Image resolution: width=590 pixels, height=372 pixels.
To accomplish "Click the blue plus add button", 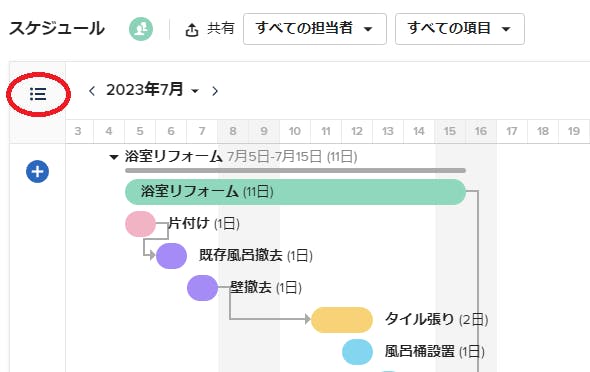I will tap(37, 172).
